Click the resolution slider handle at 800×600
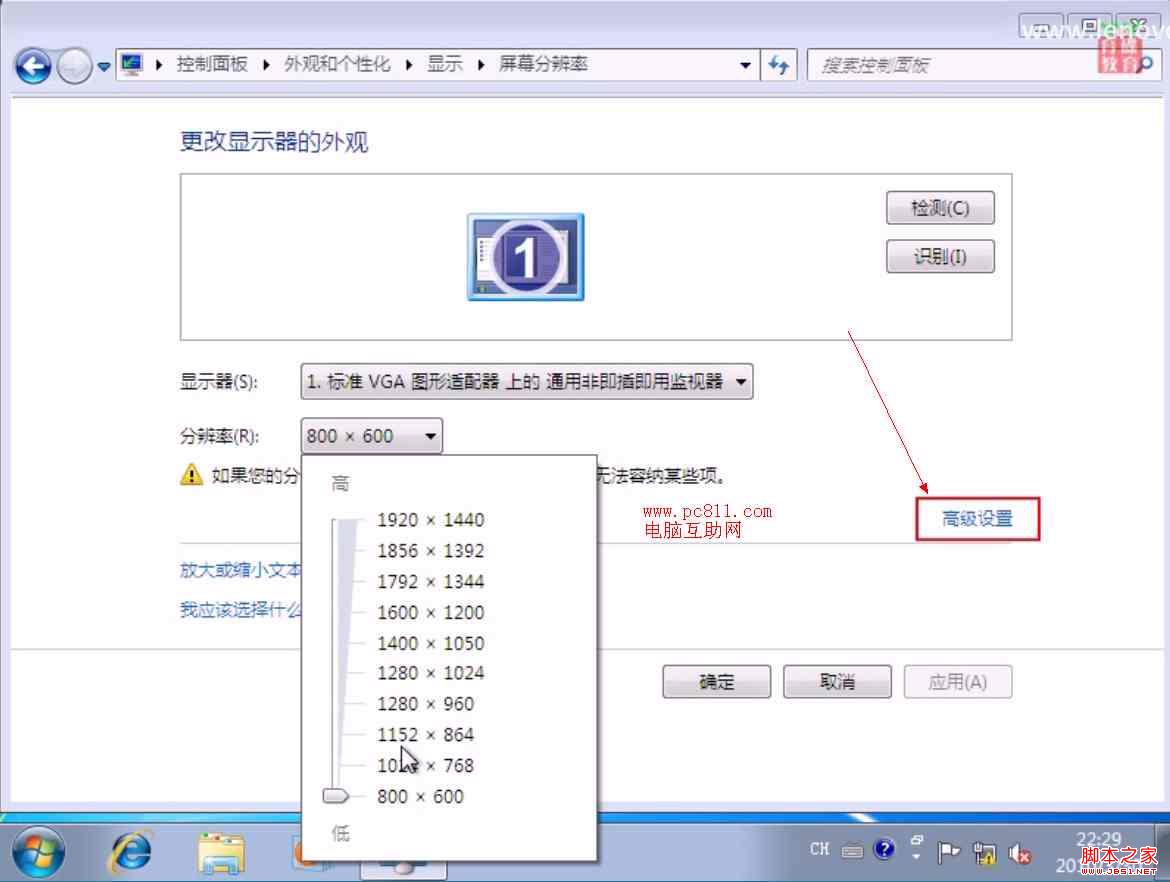This screenshot has height=882, width=1170. (x=337, y=796)
